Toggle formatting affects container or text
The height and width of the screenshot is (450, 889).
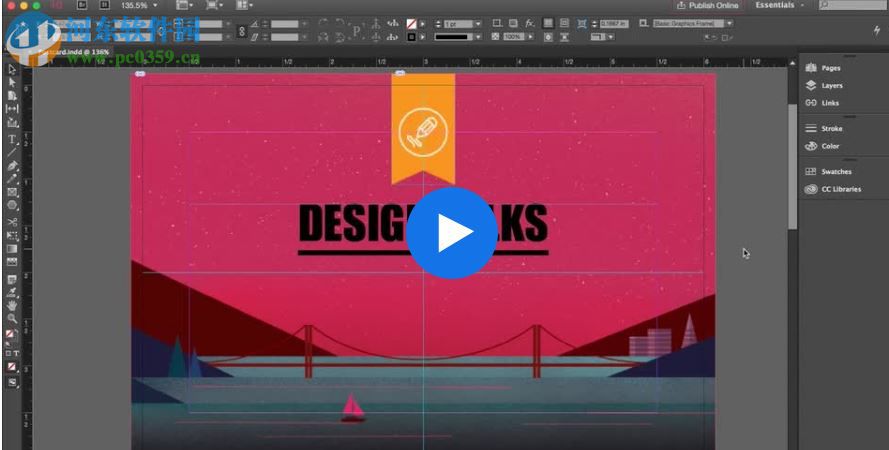12,353
